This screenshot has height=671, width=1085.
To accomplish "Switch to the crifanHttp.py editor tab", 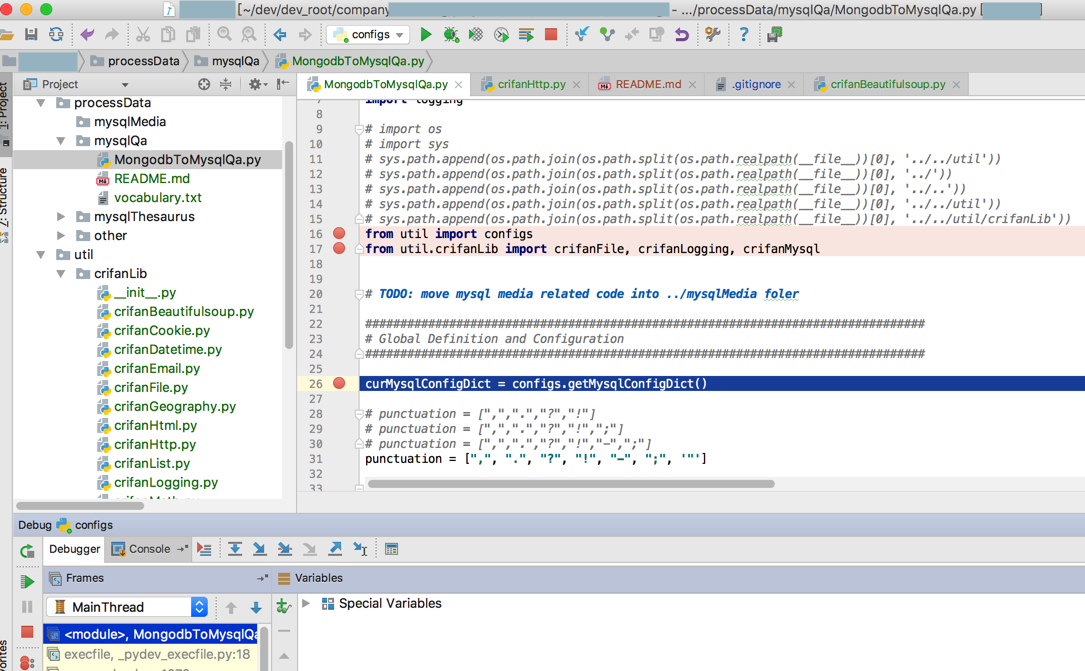I will click(531, 85).
